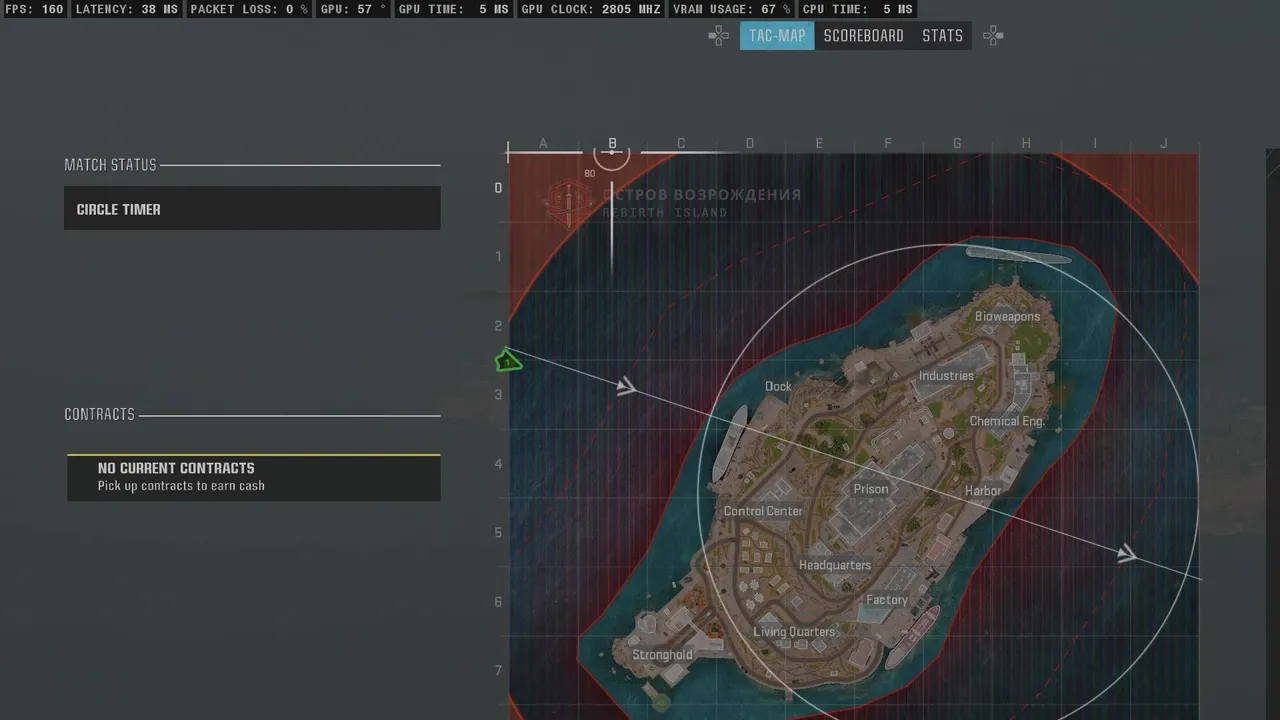Click the Control Center location label
The height and width of the screenshot is (720, 1280).
[x=763, y=511]
